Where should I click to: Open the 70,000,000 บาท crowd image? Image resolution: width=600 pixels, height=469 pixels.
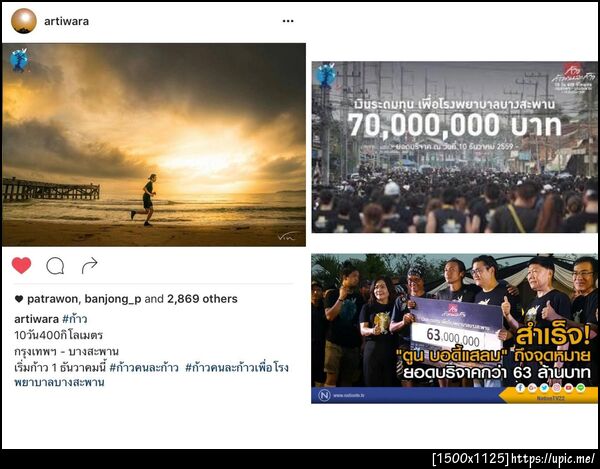click(454, 147)
